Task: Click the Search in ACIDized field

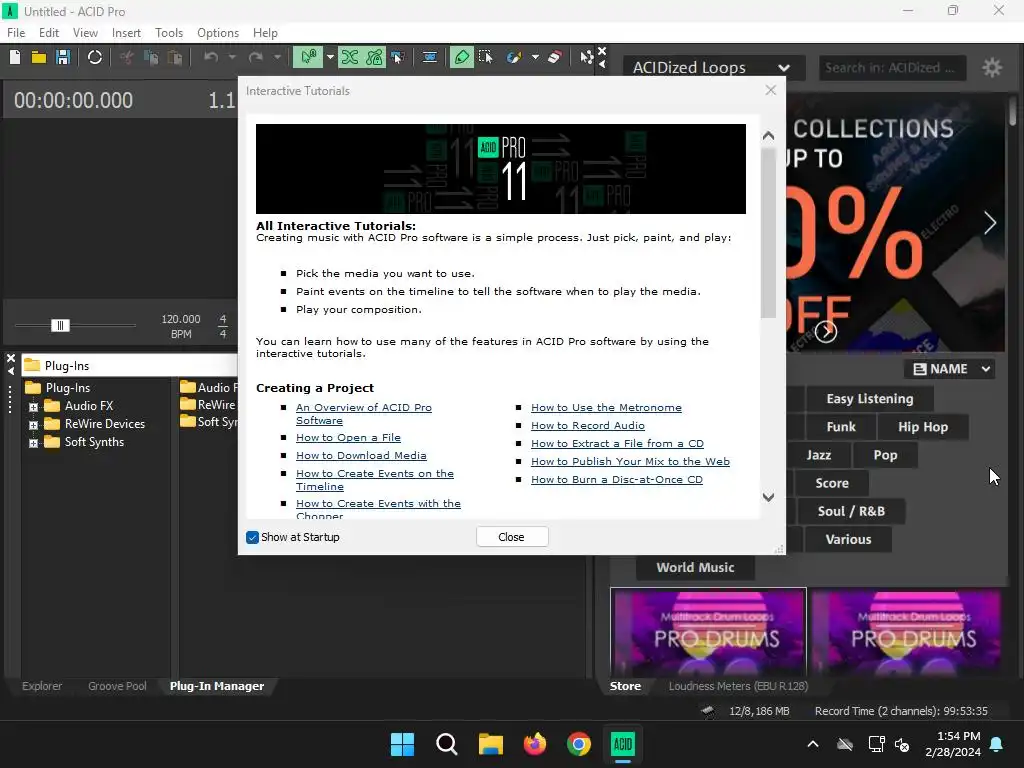Action: coord(891,67)
